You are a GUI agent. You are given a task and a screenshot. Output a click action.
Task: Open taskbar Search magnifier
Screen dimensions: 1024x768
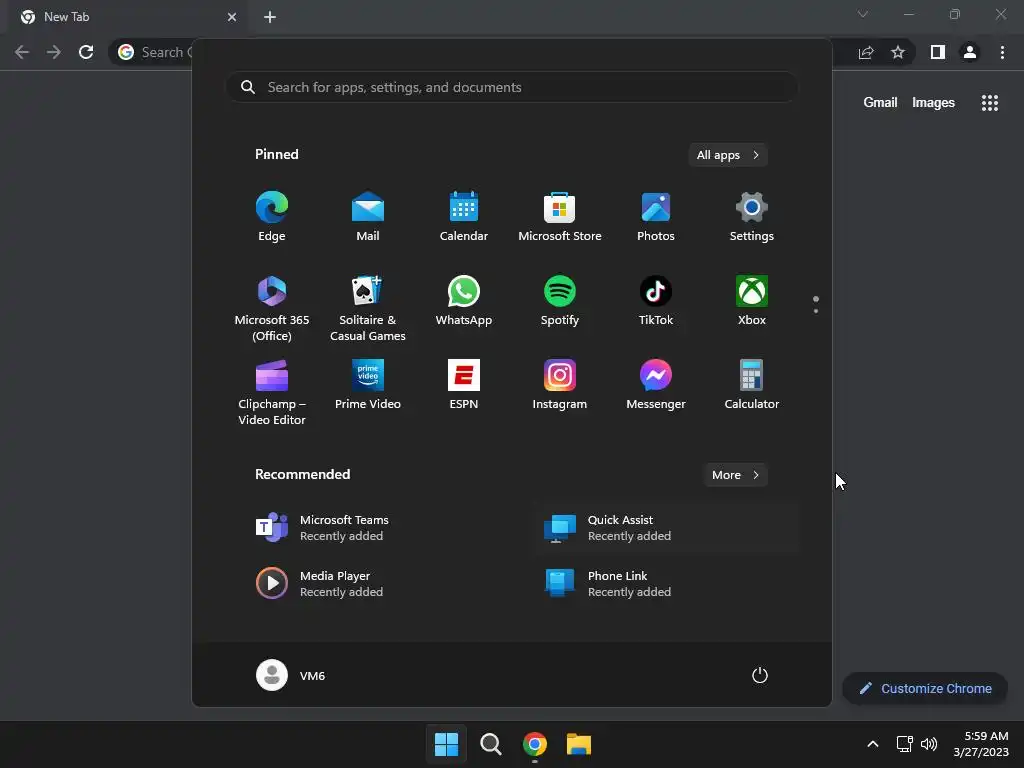pyautogui.click(x=490, y=744)
